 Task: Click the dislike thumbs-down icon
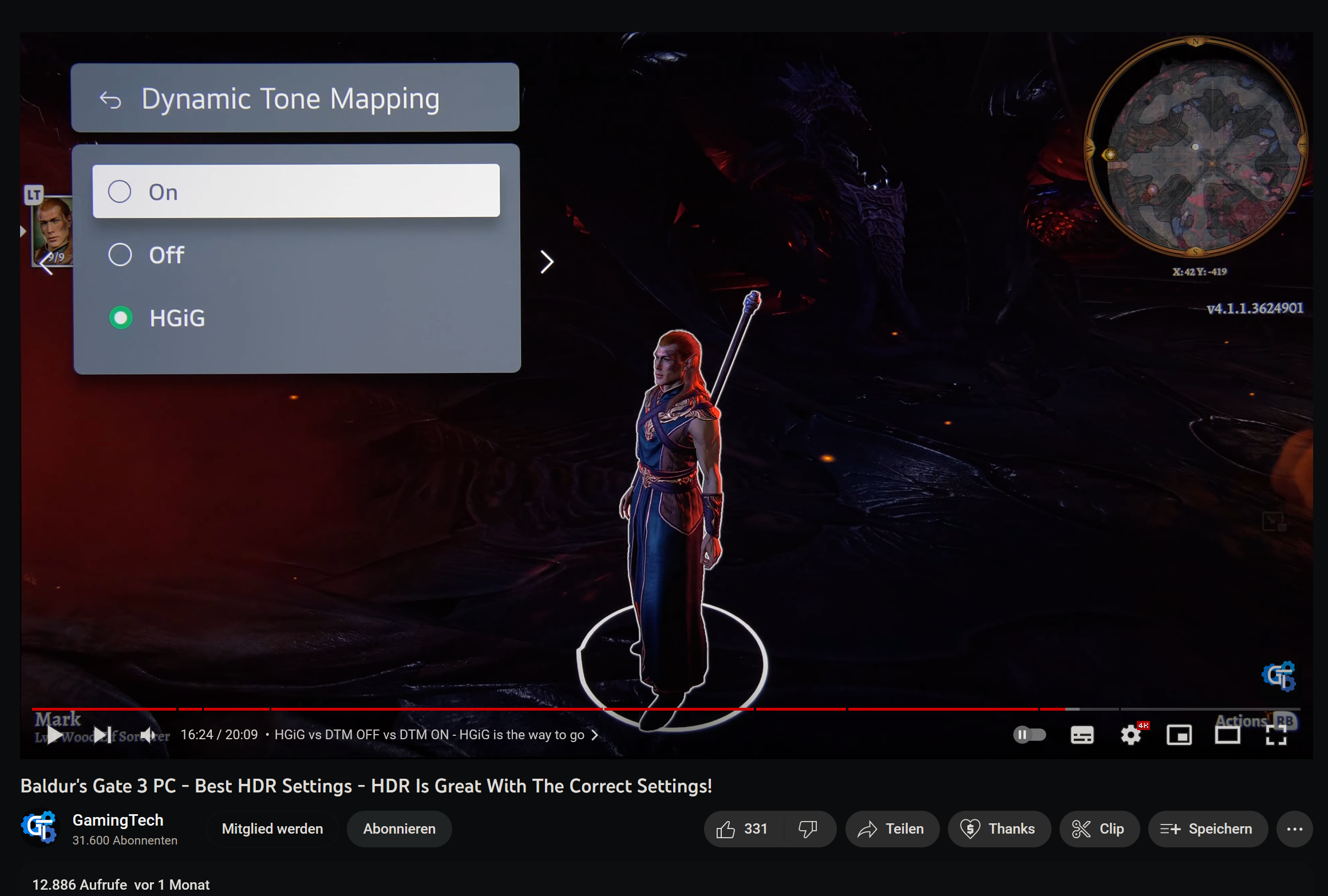tap(808, 829)
